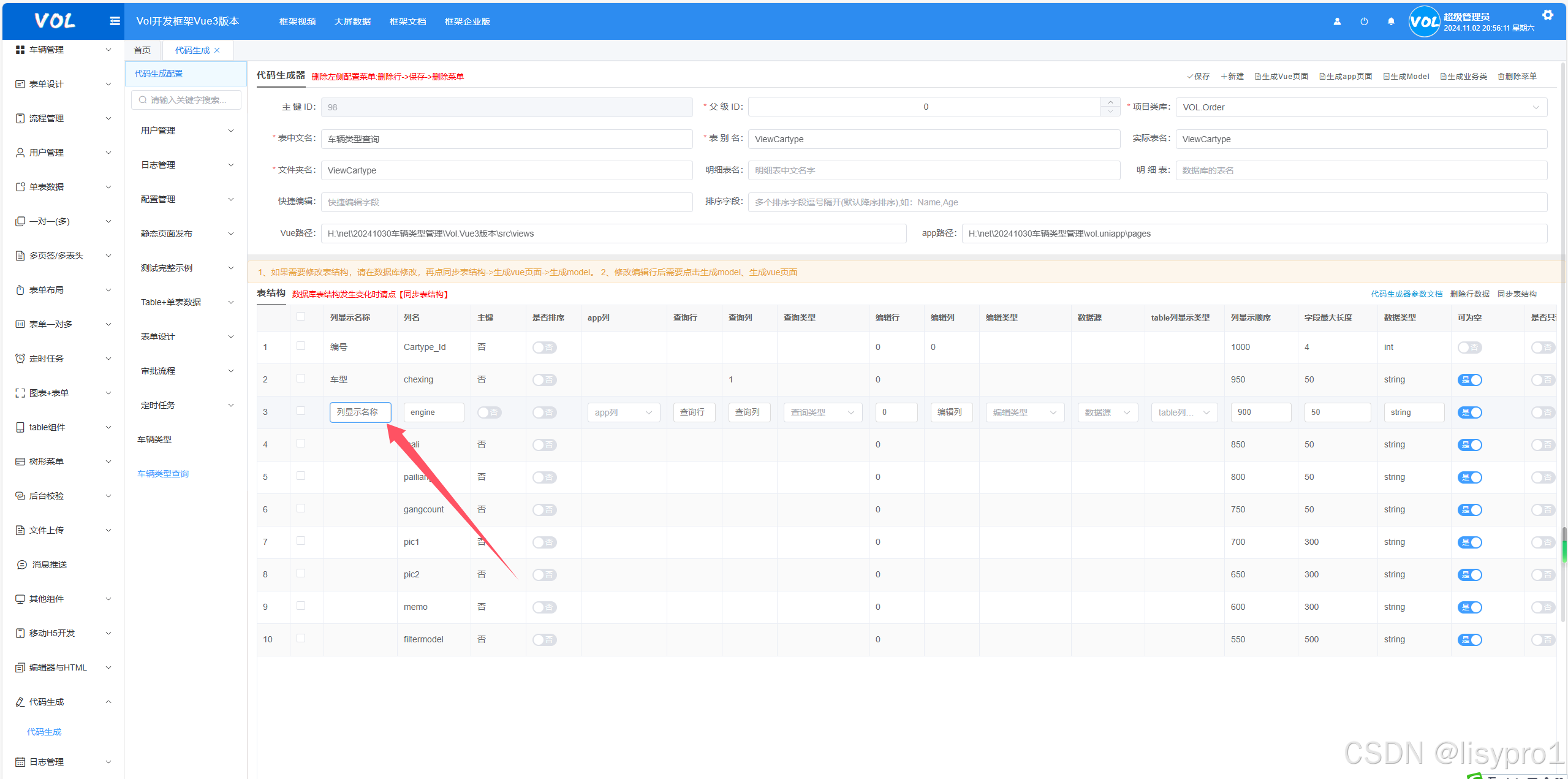Close the 代码生成 tab with X
Image resolution: width=1568 pixels, height=779 pixels.
(x=217, y=50)
